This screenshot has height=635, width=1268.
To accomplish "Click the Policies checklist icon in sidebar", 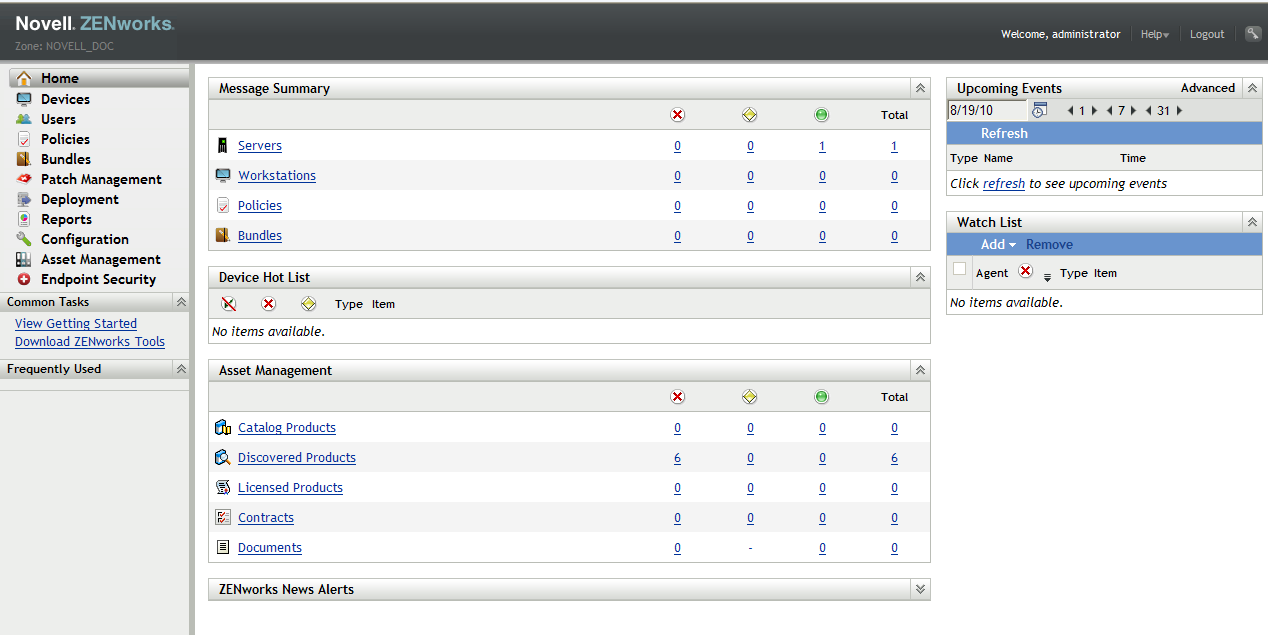I will click(x=24, y=139).
